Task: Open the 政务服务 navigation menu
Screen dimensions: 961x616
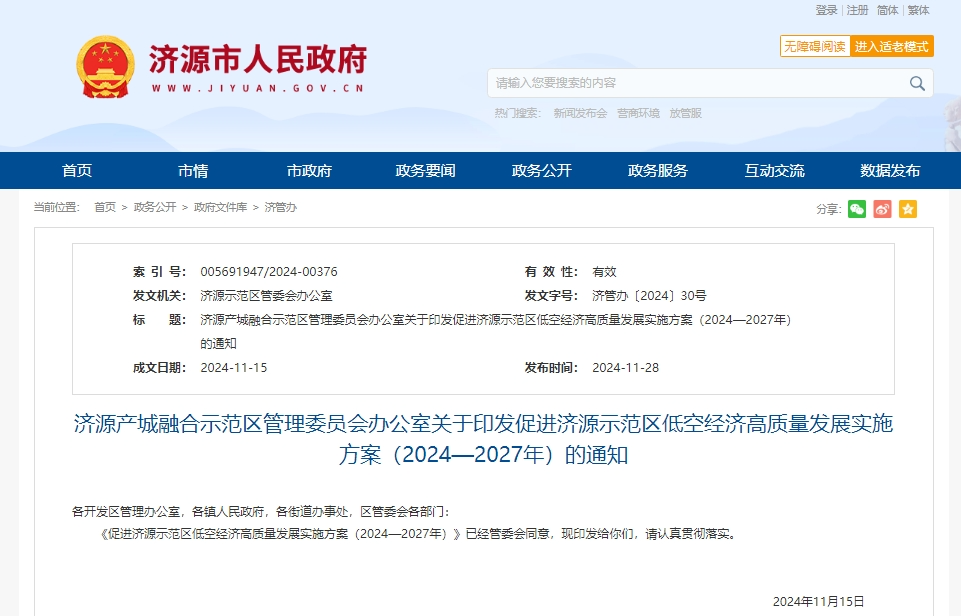Action: 656,170
